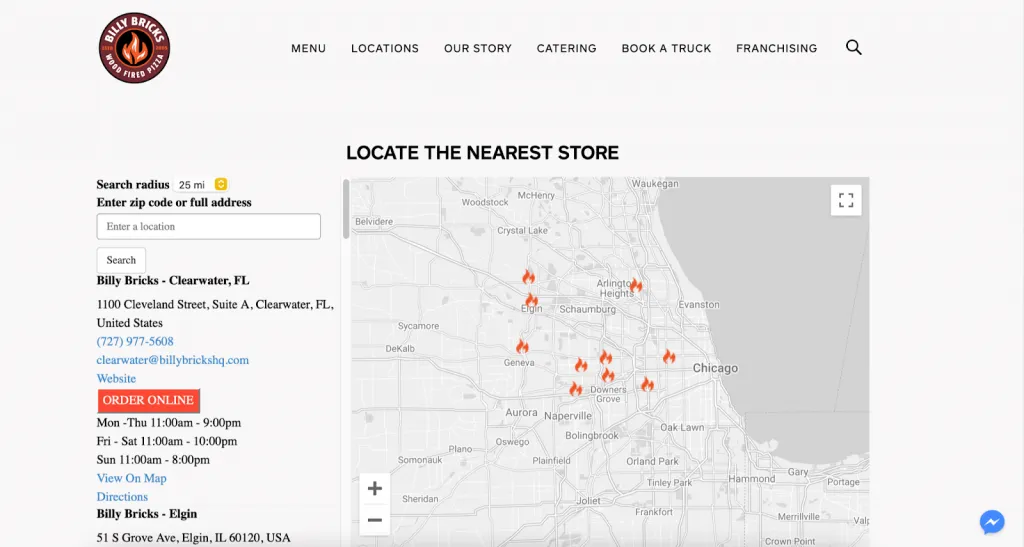The width and height of the screenshot is (1024, 547).
Task: Go to Locations page
Action: [x=385, y=48]
